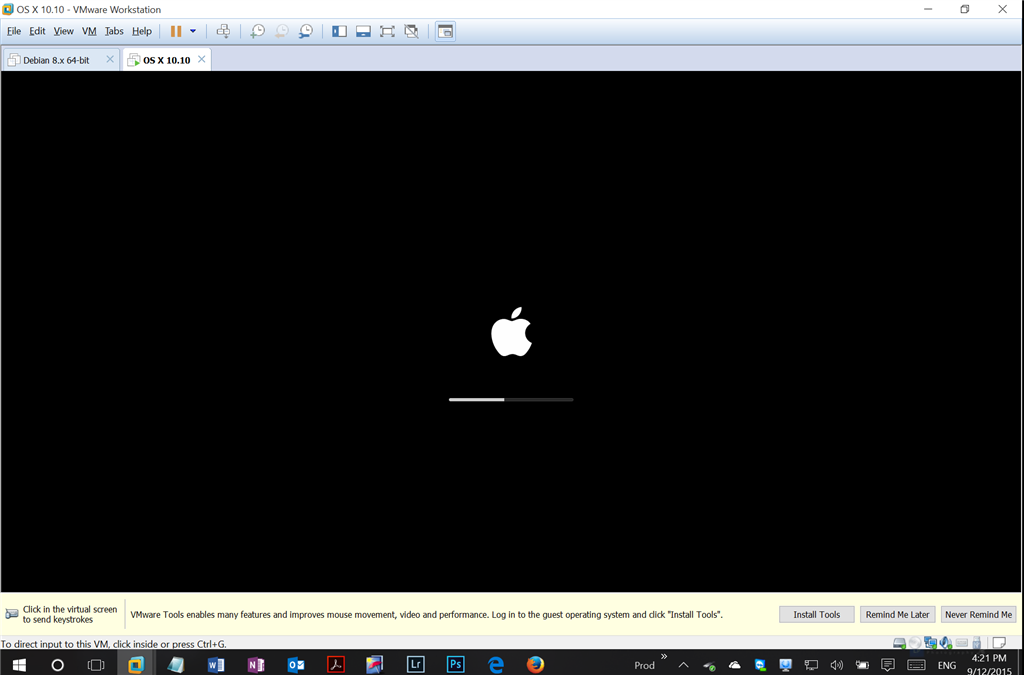1024x675 pixels.
Task: Toggle the VM thumbnail bar
Action: (362, 31)
